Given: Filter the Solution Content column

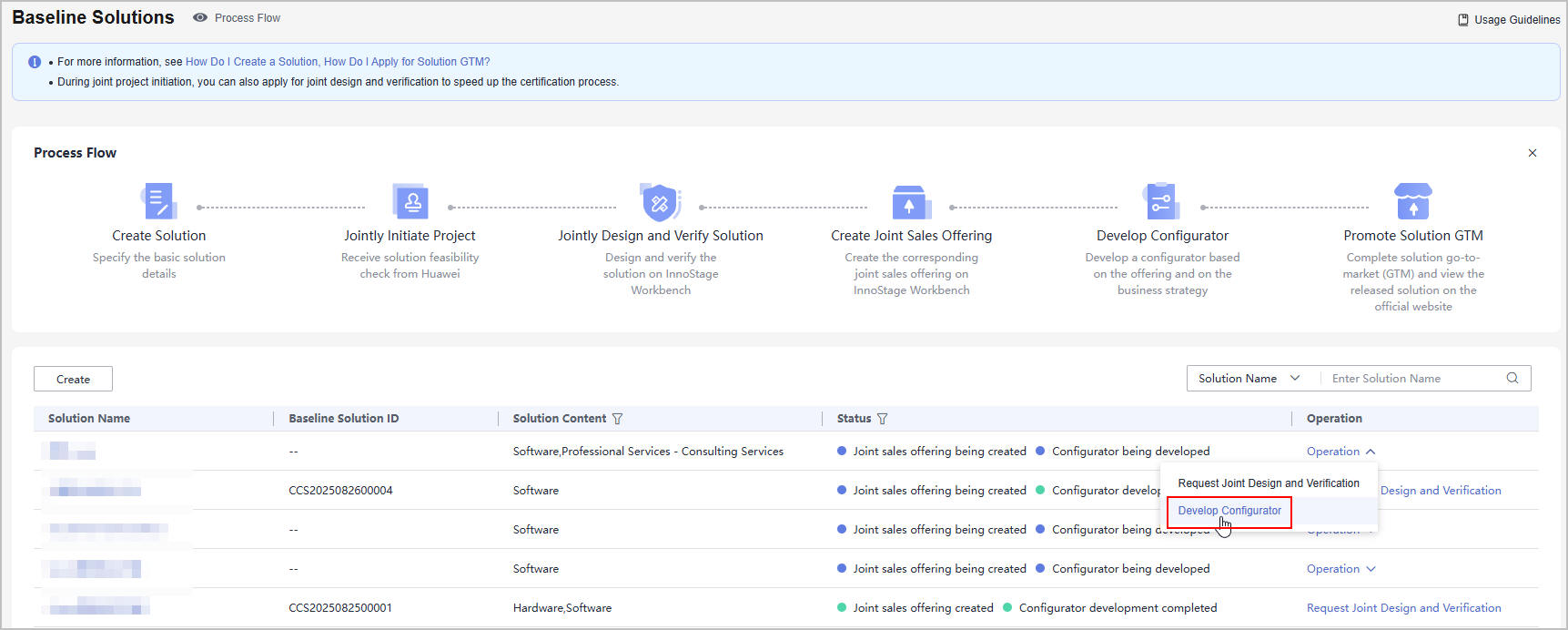Looking at the screenshot, I should click(x=618, y=419).
